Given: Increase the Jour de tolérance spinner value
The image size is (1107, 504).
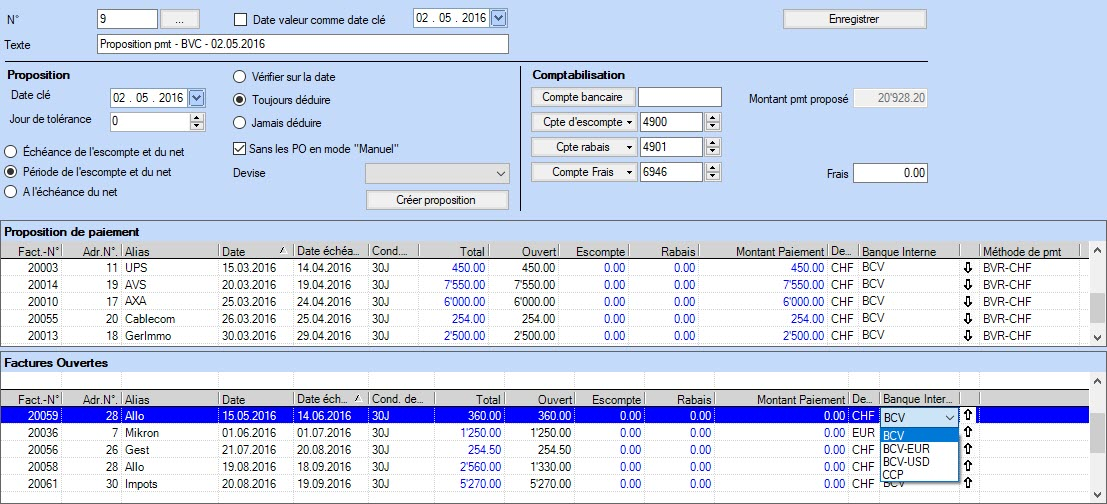Looking at the screenshot, I should [196, 116].
